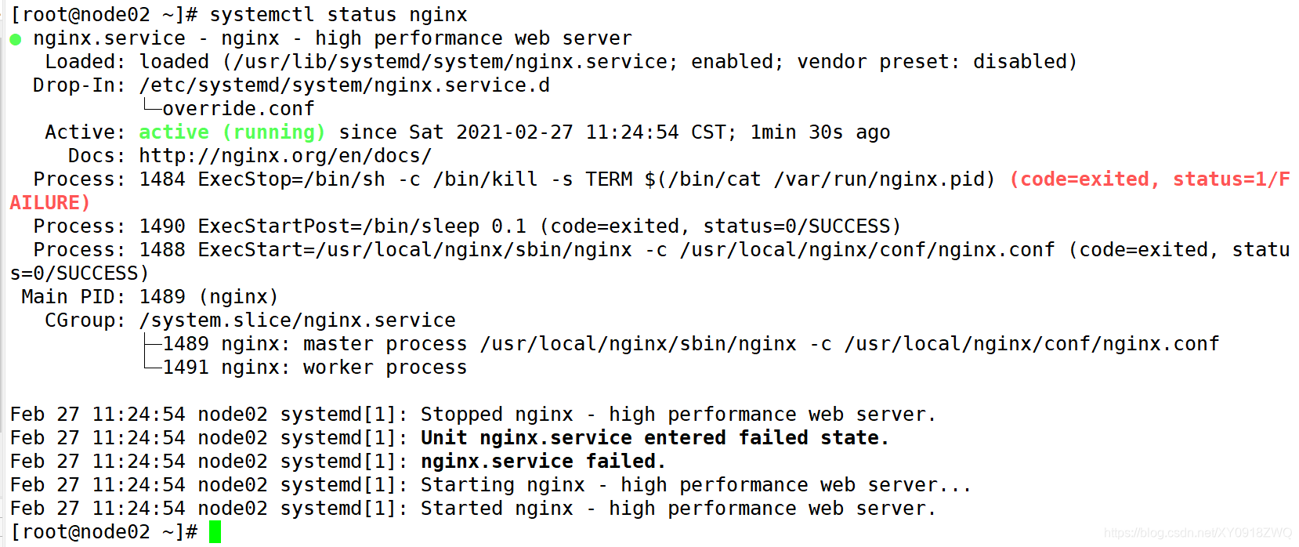Click the red 'code=exited, status=1/F' text
Image resolution: width=1299 pixels, height=547 pixels.
coord(1149,179)
